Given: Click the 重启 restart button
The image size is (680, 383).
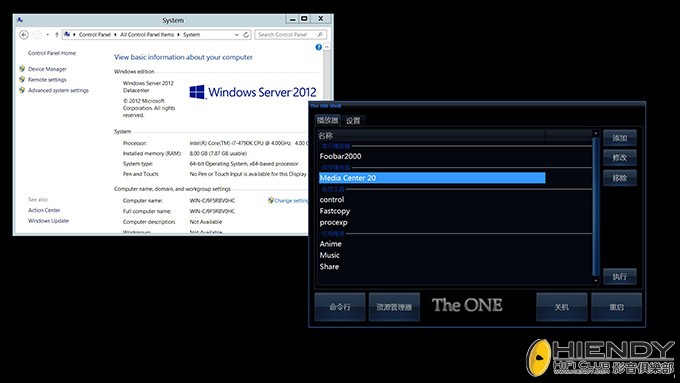Looking at the screenshot, I should (x=616, y=307).
